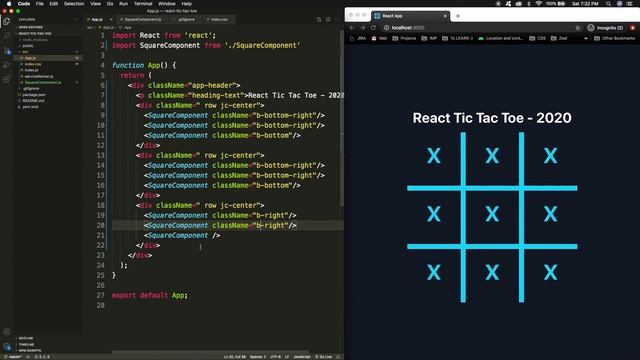640x360 pixels.
Task: Click line and column indicator in status bar
Action: (x=235, y=357)
